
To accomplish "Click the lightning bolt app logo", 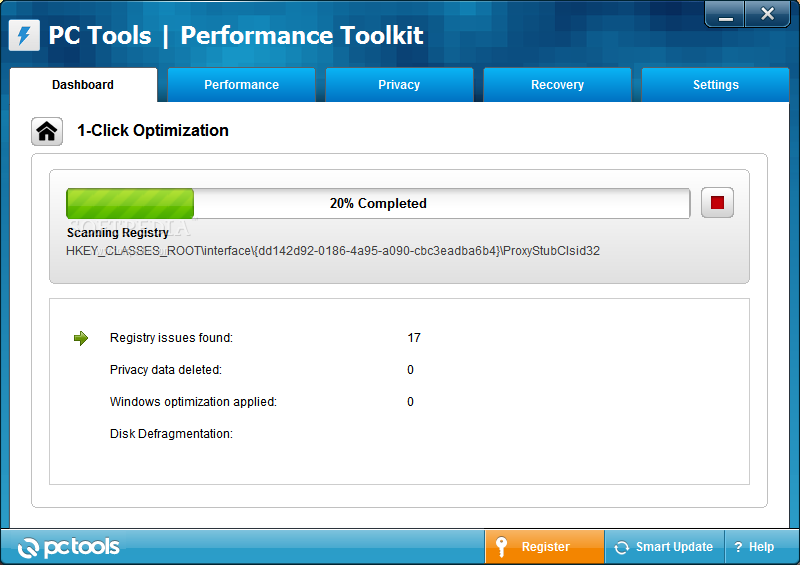I will [24, 35].
